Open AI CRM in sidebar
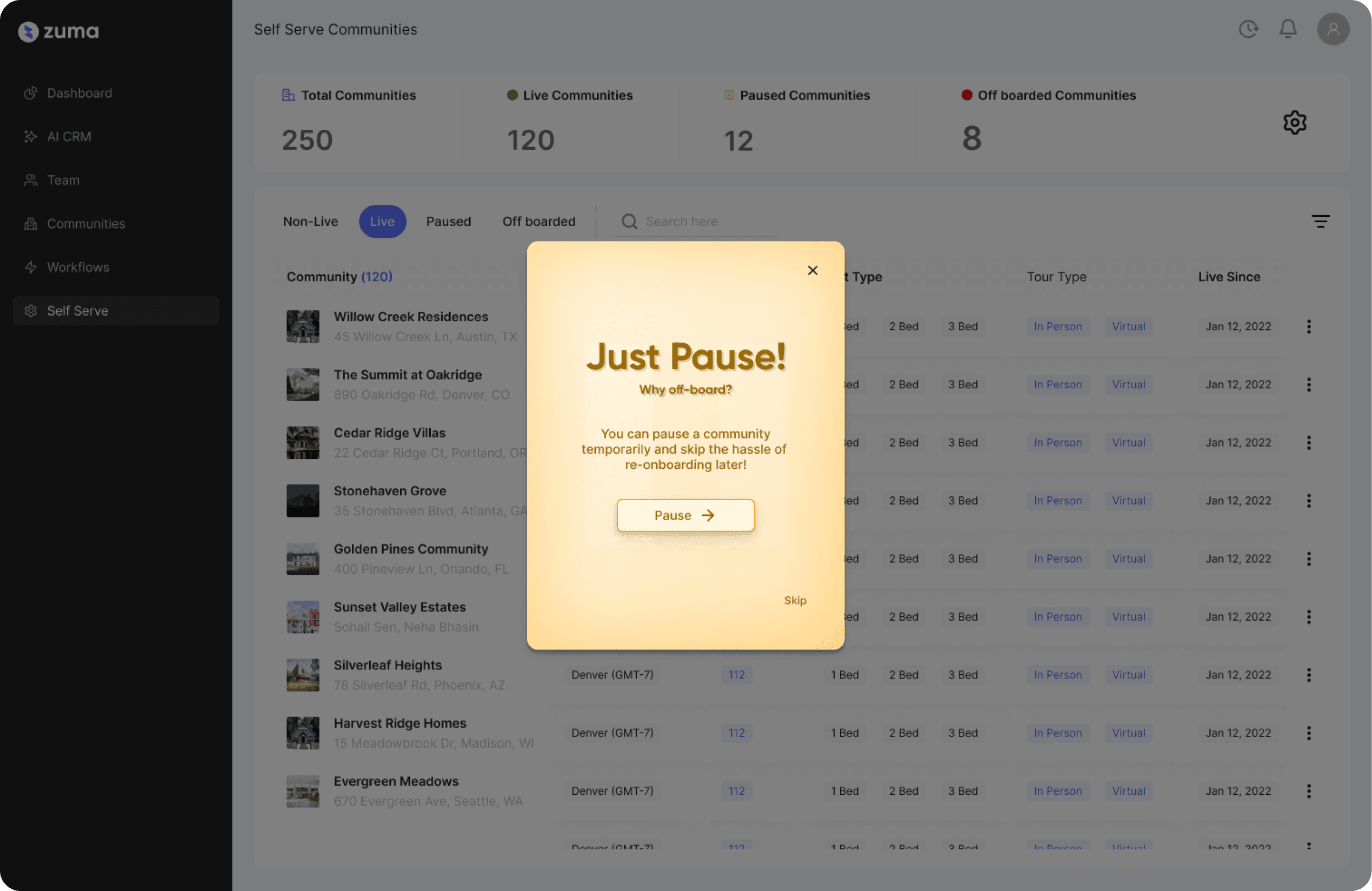Viewport: 1372px width, 891px height. point(69,137)
